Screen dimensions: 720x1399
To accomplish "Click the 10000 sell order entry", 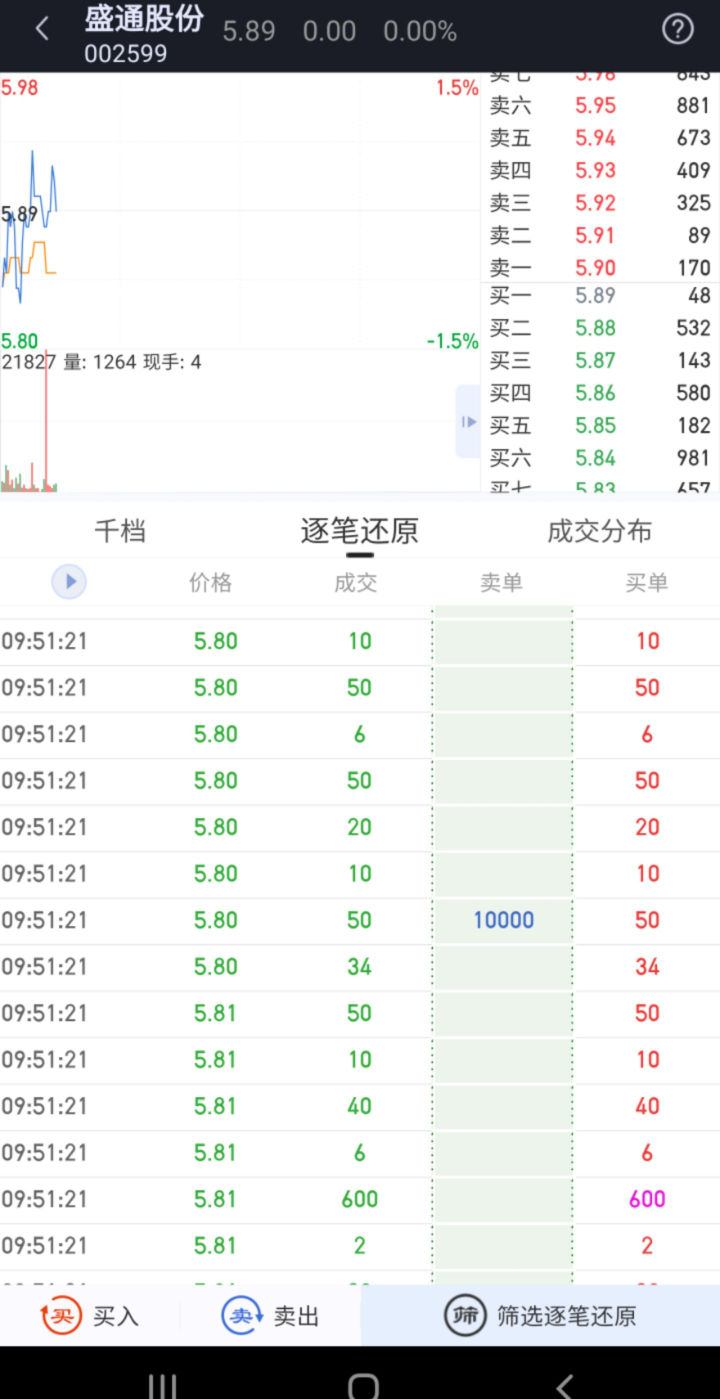I will [x=503, y=920].
